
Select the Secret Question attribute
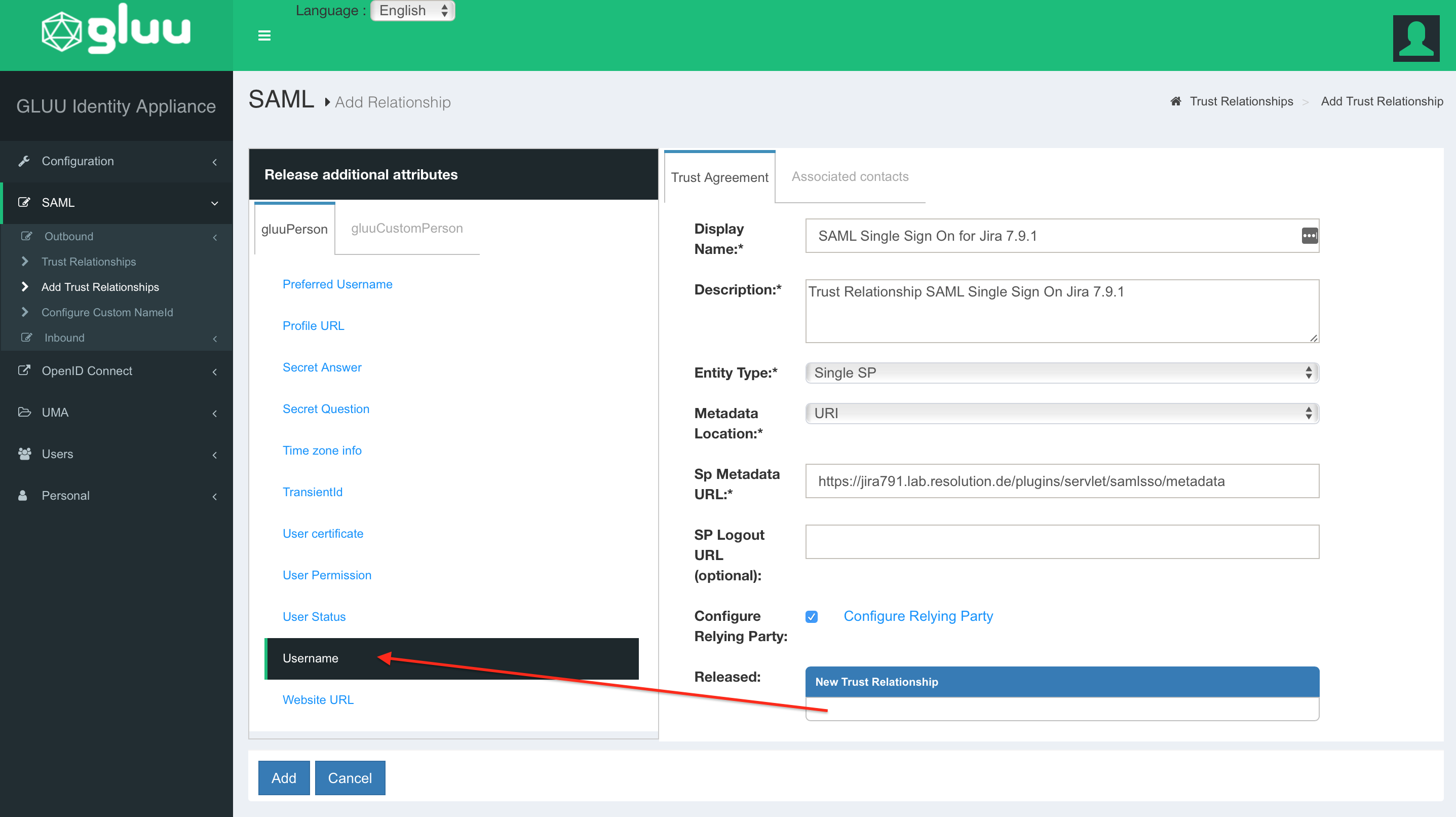[326, 409]
